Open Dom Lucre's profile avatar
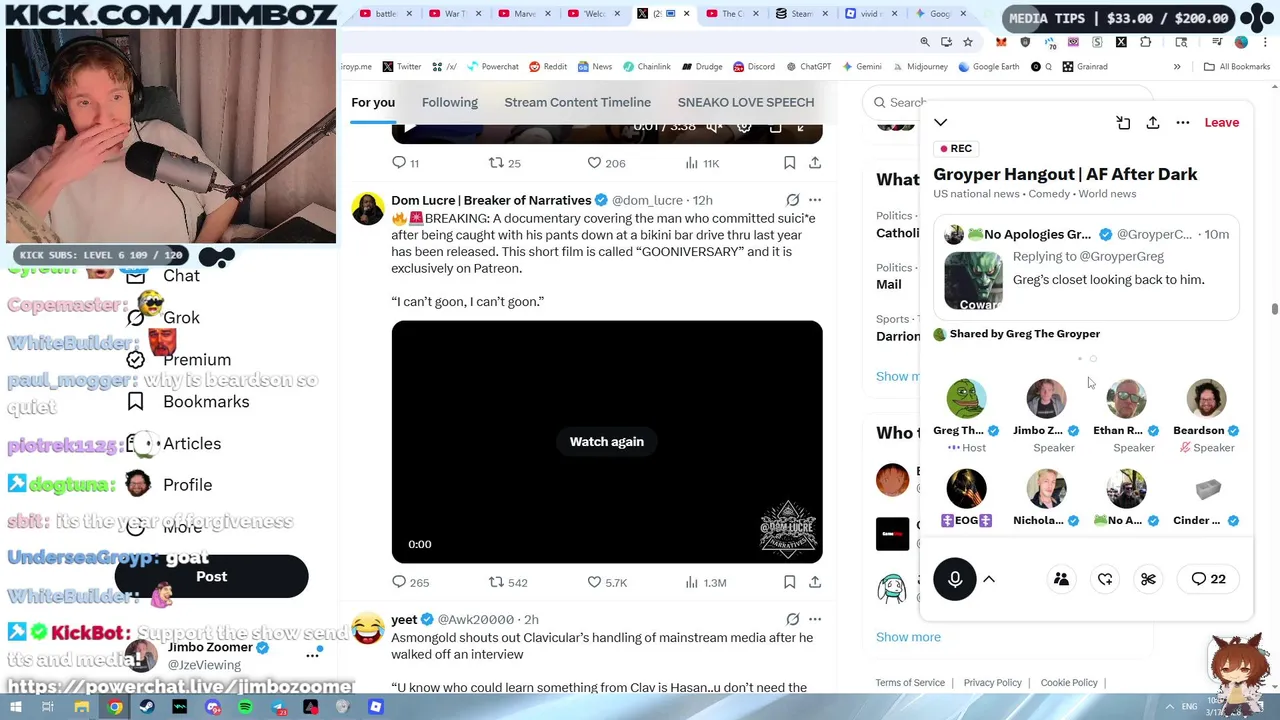This screenshot has width=1280, height=720. click(x=368, y=209)
